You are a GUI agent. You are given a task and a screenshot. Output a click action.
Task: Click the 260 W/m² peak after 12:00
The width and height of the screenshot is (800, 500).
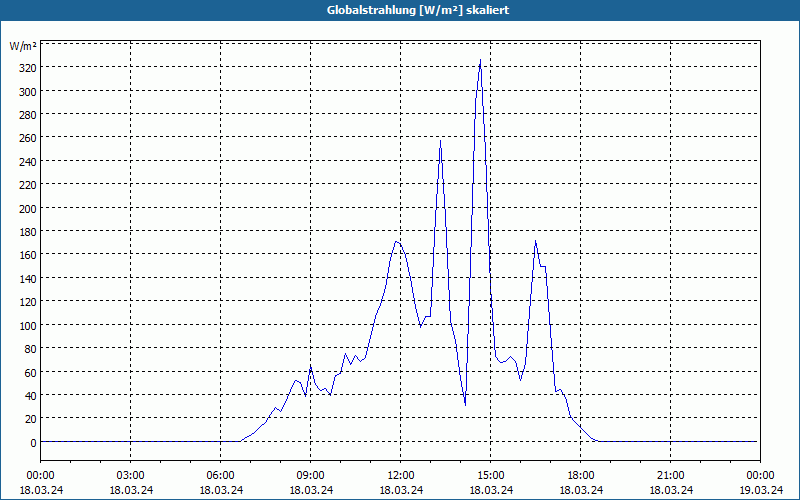[440, 141]
